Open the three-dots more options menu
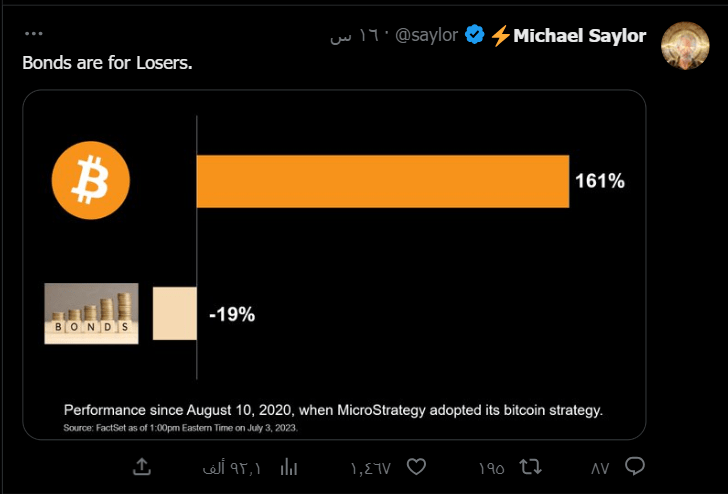The height and width of the screenshot is (494, 728). point(34,34)
